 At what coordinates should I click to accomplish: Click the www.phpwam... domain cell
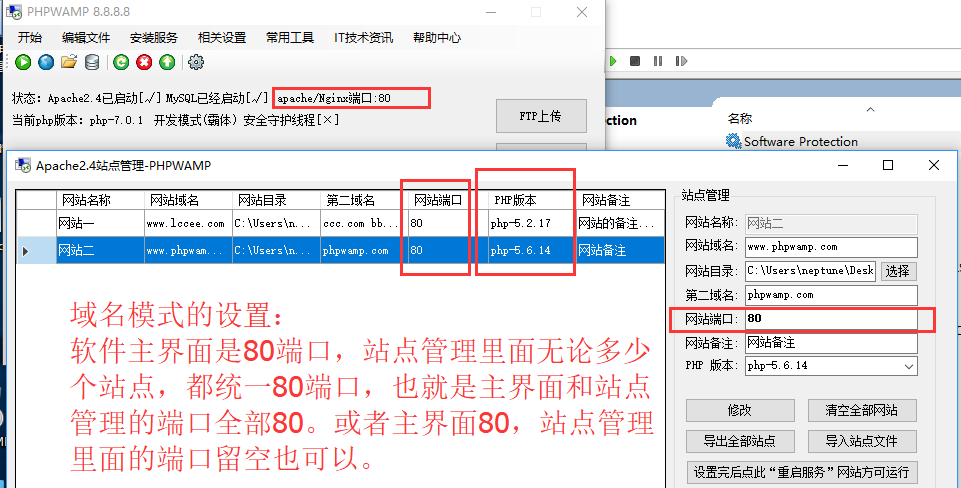pos(189,251)
